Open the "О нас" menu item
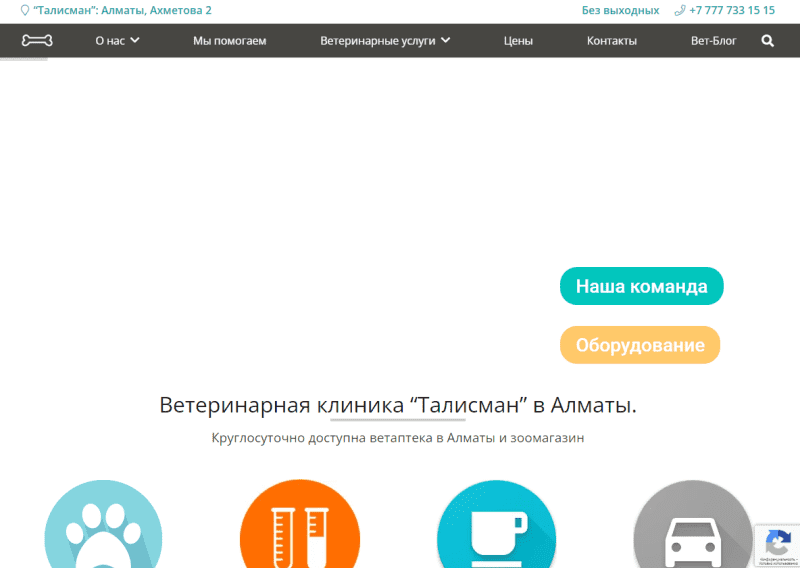Viewport: 800px width, 568px height. point(110,41)
